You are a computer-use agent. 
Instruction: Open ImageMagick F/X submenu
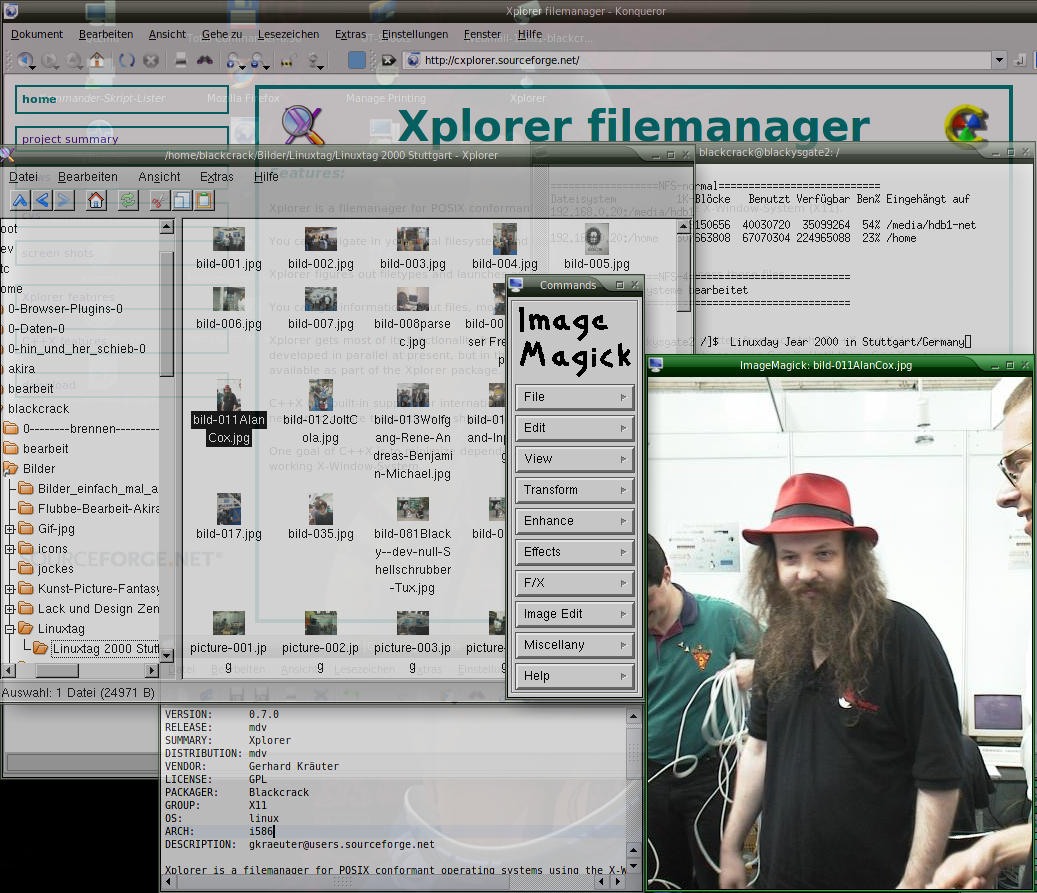(574, 583)
